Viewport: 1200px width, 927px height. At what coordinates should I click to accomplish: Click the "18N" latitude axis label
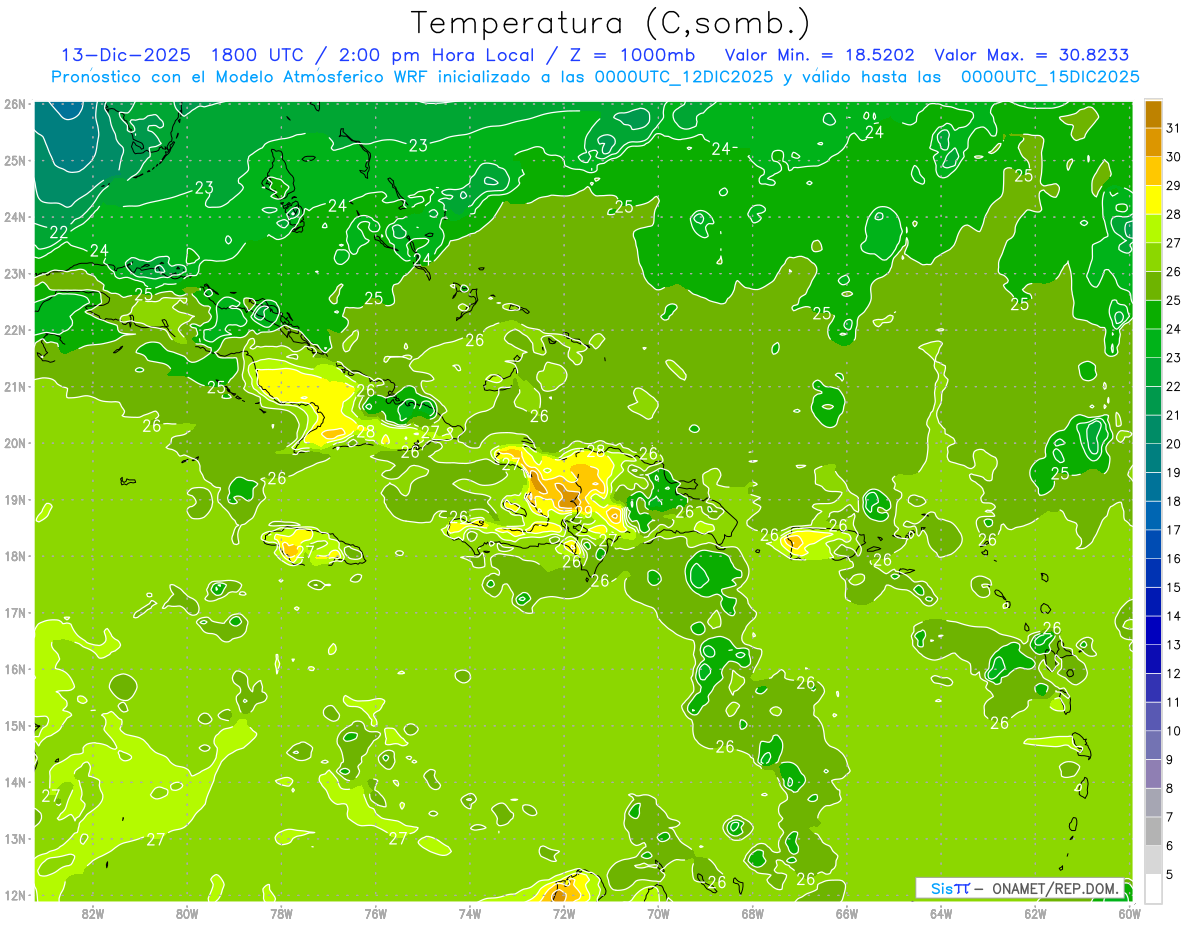[x=15, y=556]
